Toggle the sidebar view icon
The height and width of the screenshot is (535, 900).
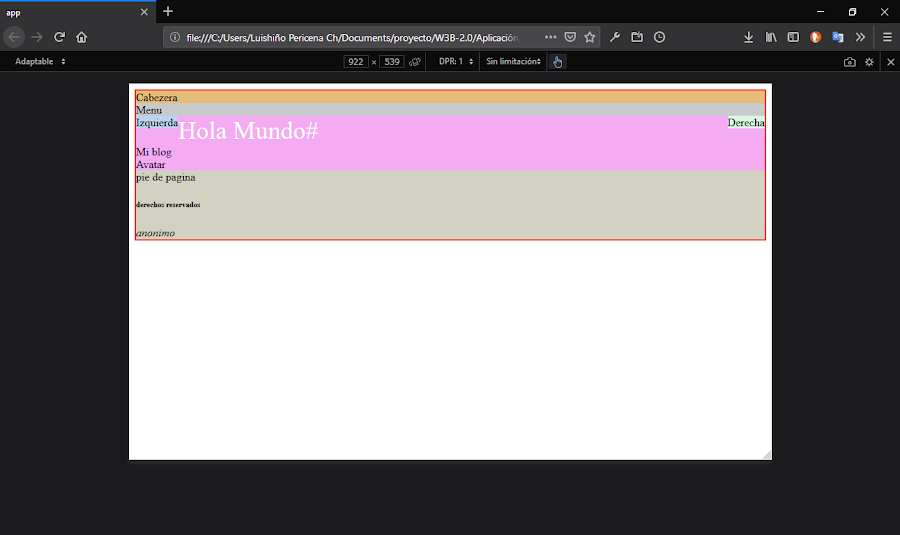[793, 37]
